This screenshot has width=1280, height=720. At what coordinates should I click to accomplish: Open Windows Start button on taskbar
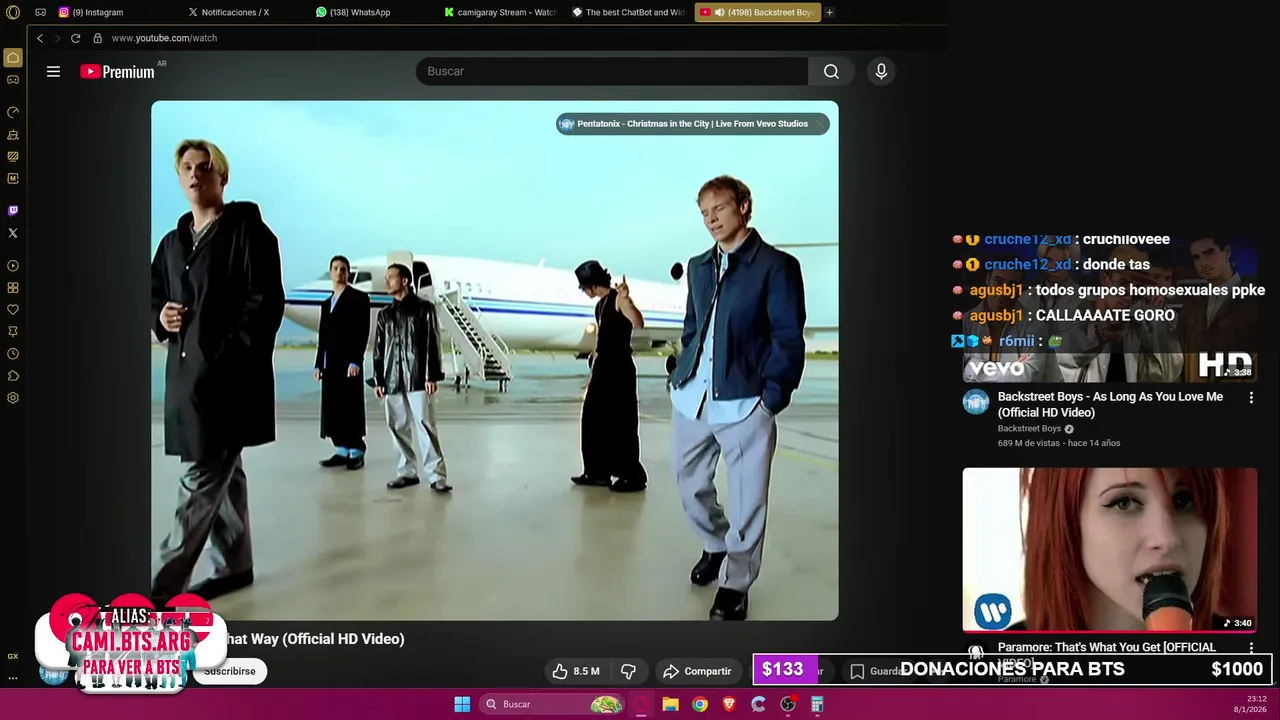(x=462, y=704)
